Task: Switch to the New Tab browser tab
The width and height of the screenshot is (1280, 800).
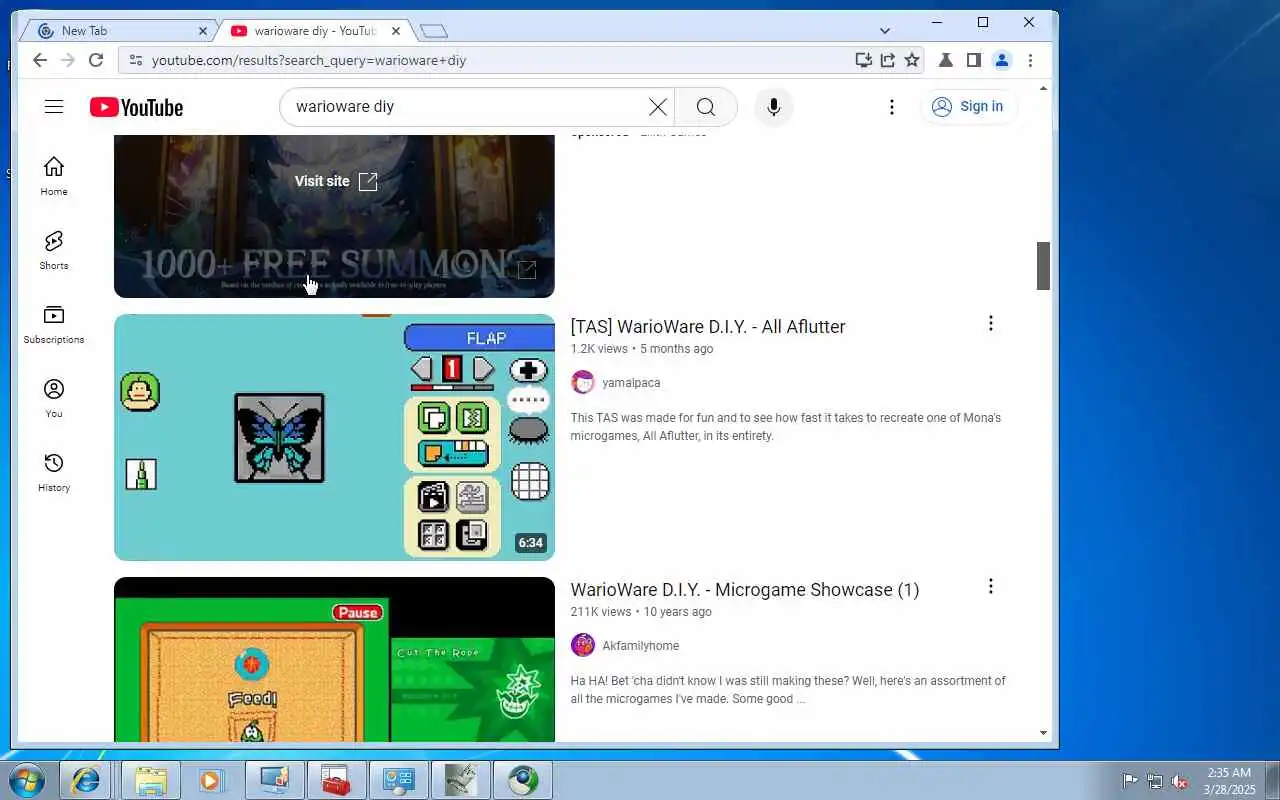Action: pos(116,31)
